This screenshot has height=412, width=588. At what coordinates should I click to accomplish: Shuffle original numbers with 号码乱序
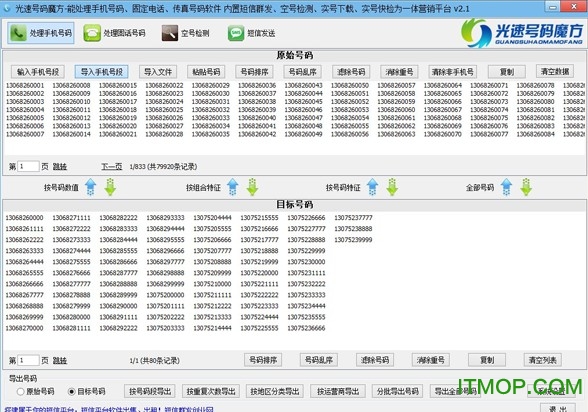(303, 72)
